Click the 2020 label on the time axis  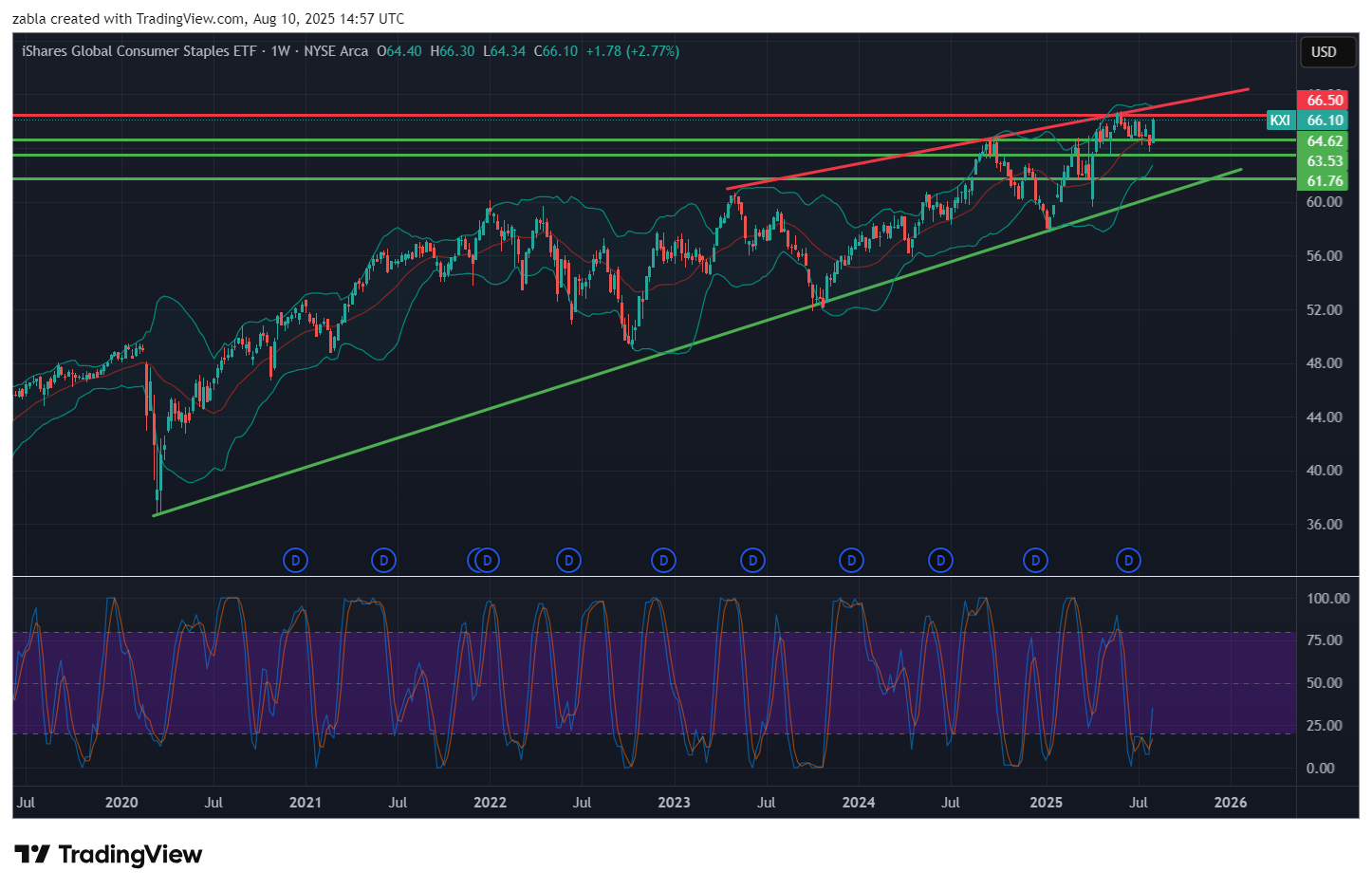[x=121, y=803]
